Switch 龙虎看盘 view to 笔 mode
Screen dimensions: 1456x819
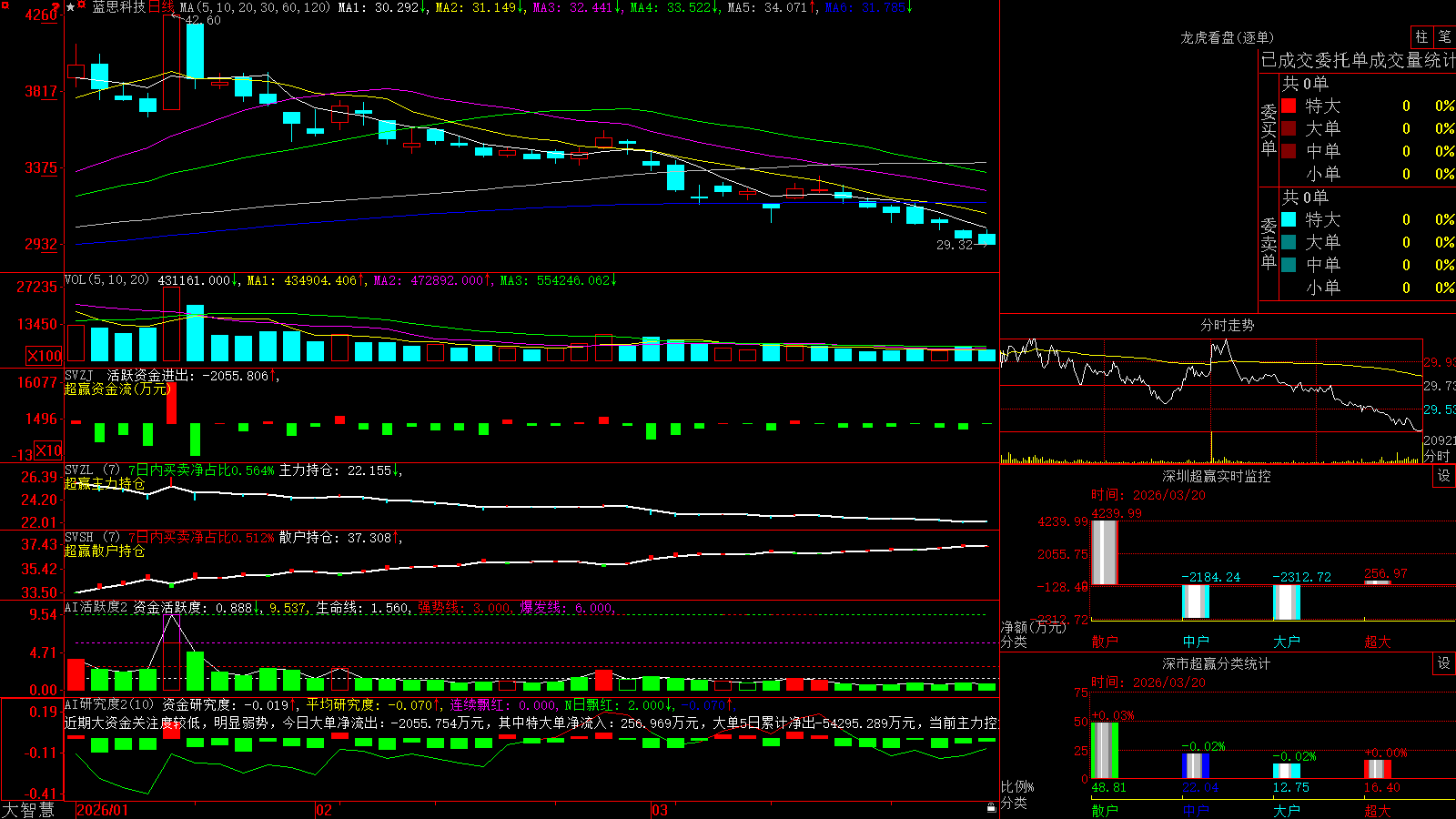pyautogui.click(x=1445, y=37)
